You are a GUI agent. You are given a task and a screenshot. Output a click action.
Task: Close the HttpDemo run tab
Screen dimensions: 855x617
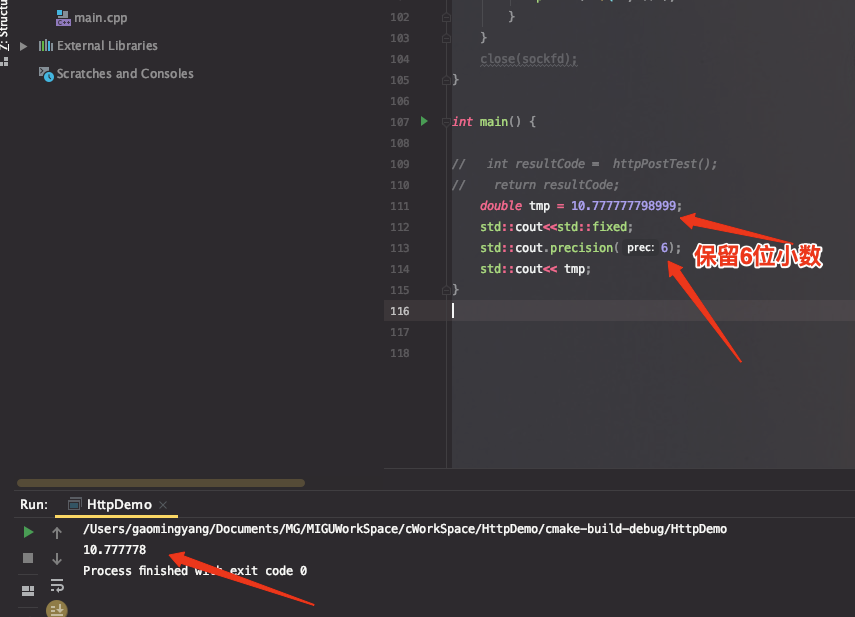click(x=162, y=505)
